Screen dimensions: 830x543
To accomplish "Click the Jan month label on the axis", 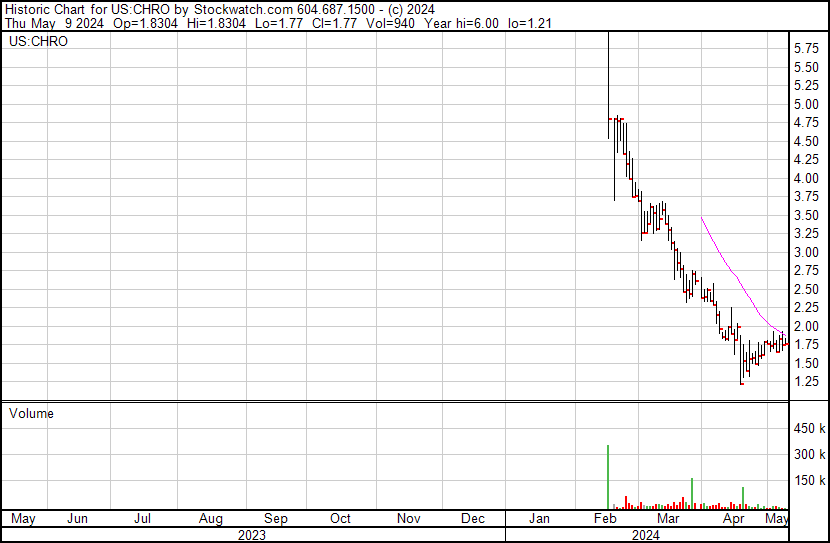I will click(539, 518).
